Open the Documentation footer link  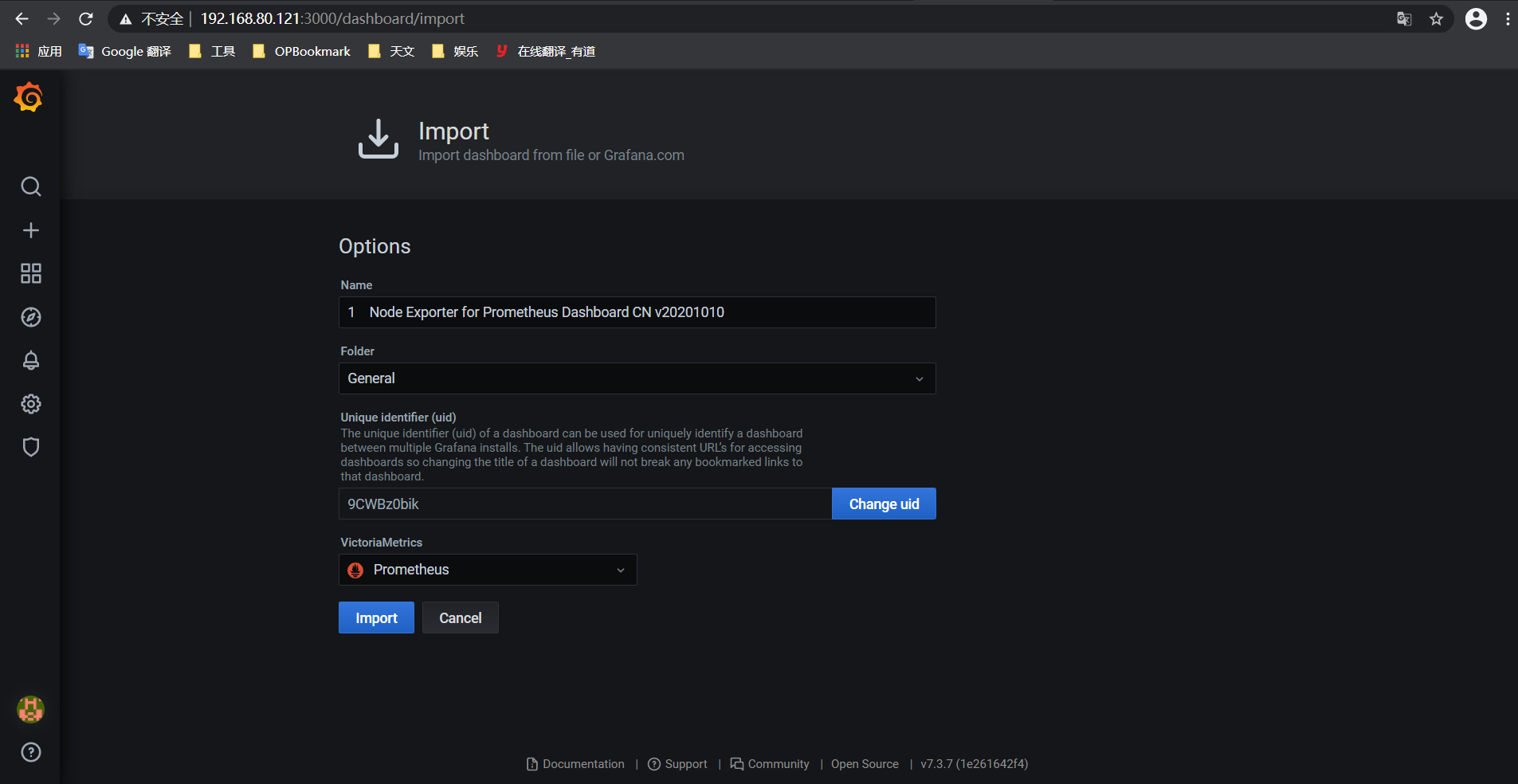click(575, 764)
